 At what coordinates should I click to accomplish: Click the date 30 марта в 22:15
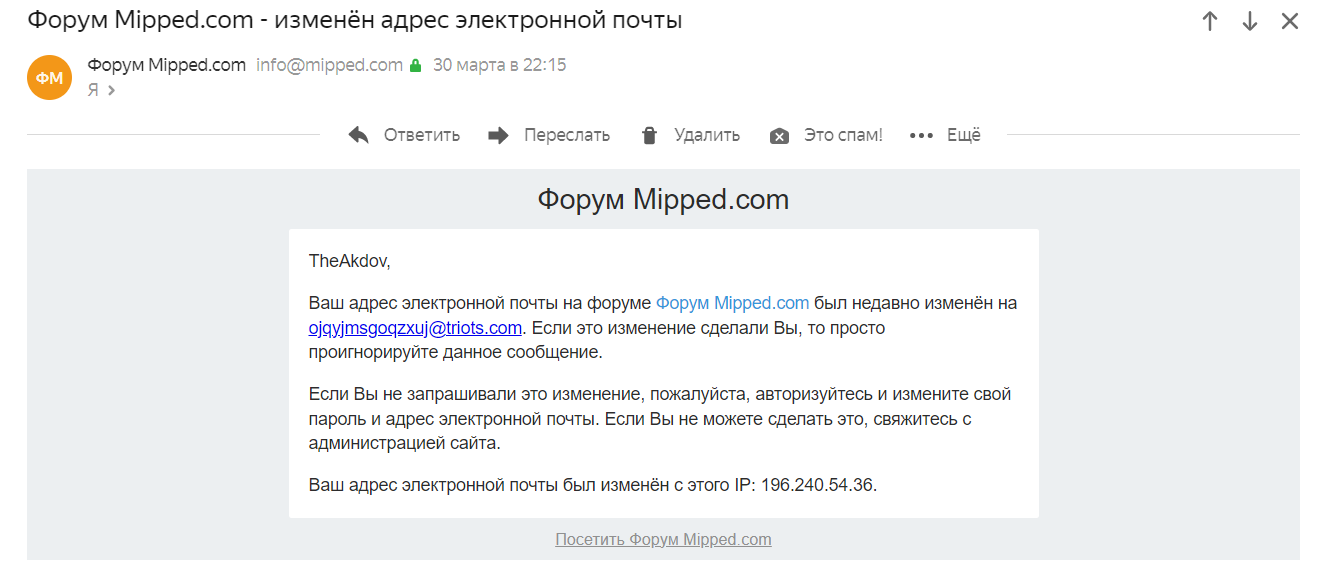(x=499, y=65)
